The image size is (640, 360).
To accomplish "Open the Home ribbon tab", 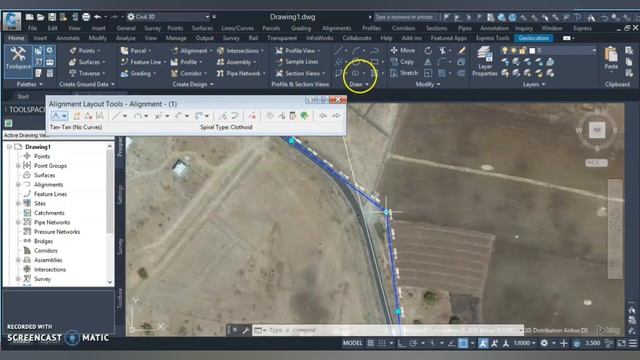I will (16, 38).
